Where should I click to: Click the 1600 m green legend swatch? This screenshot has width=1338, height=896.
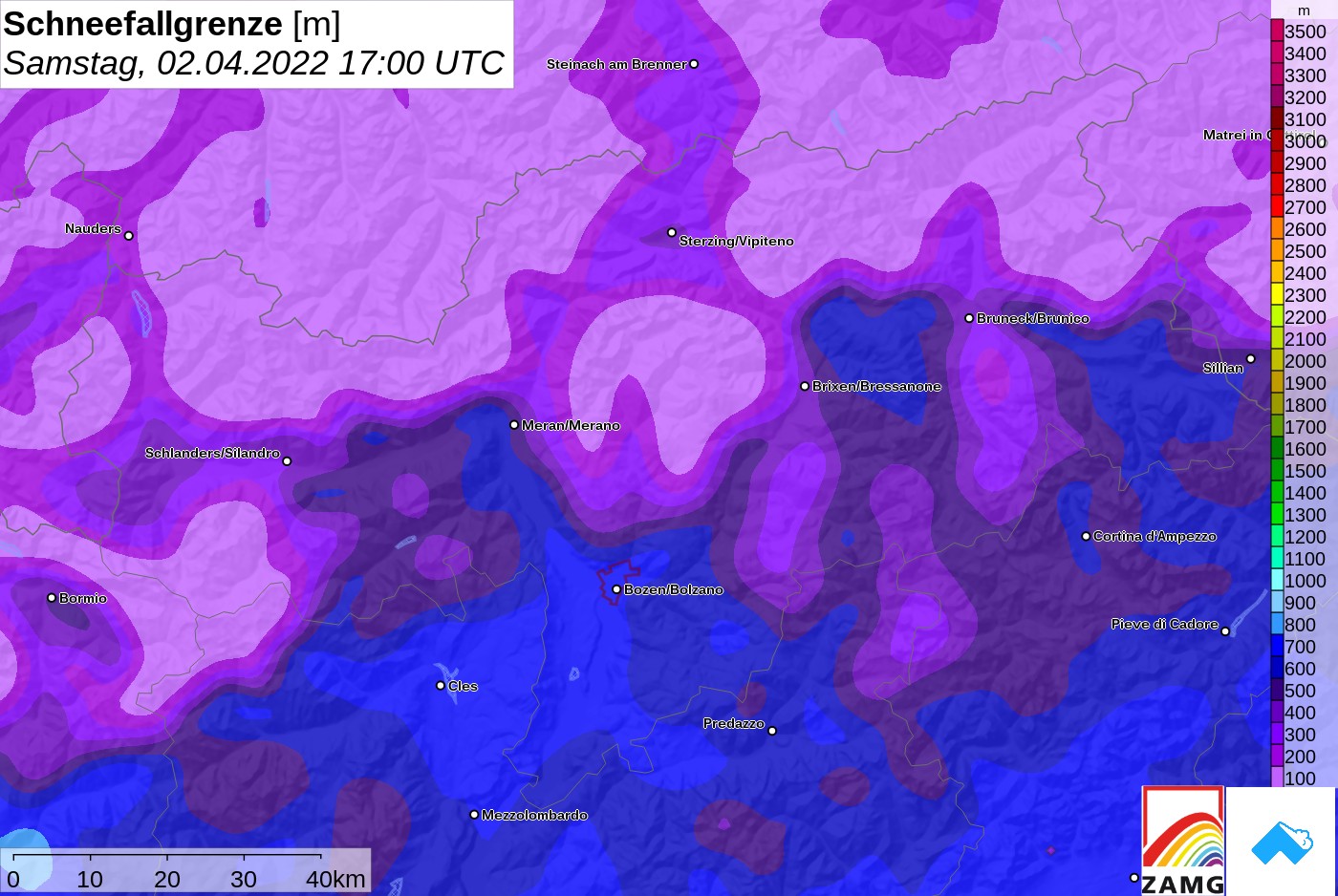[1277, 448]
